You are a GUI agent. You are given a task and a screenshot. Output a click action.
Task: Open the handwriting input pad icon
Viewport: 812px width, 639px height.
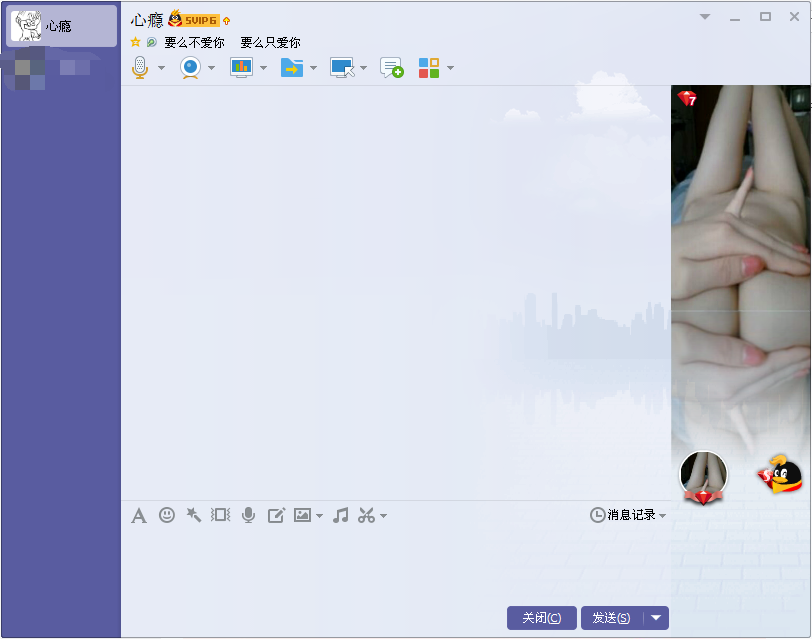click(276, 515)
